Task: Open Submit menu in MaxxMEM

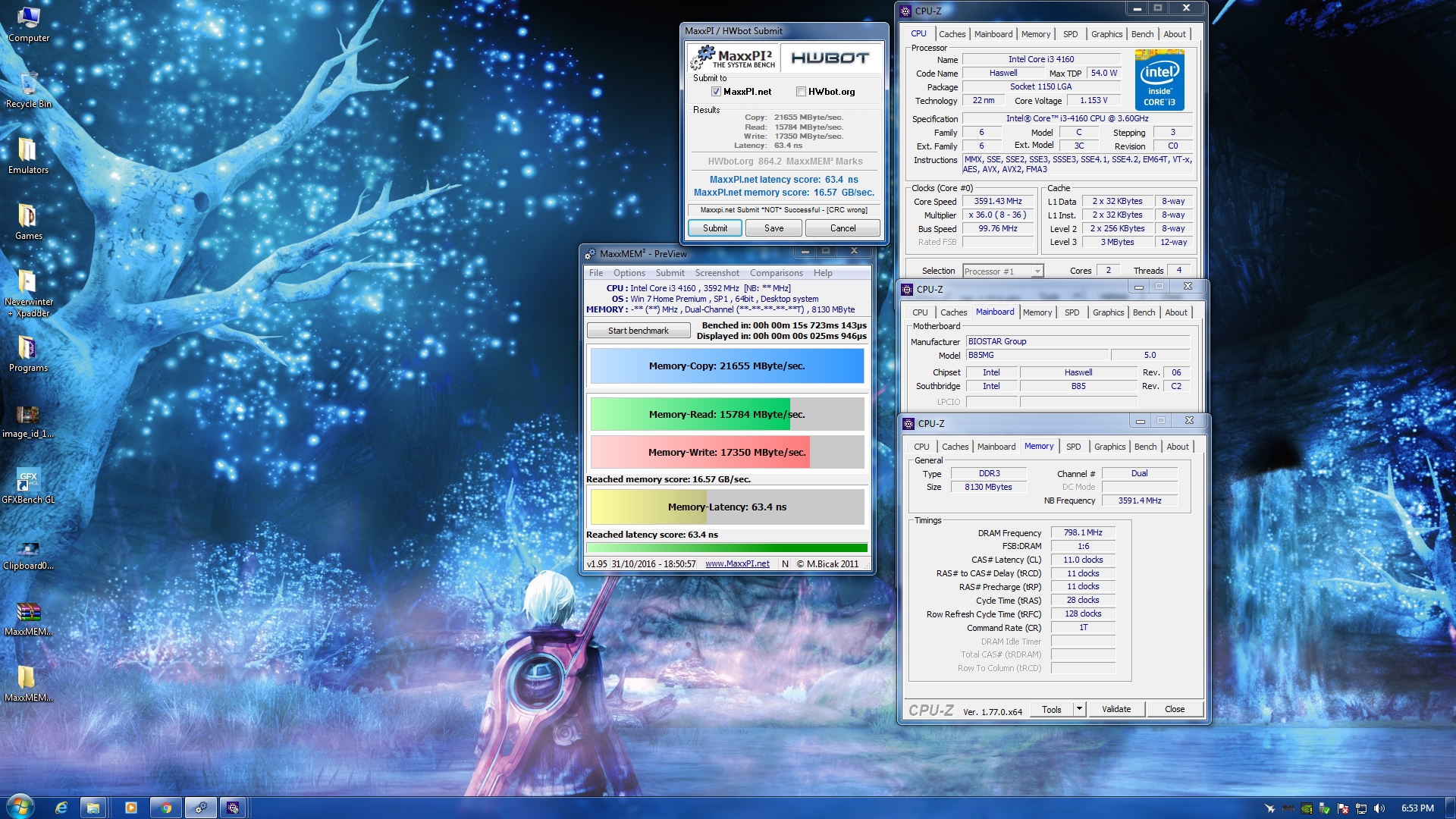Action: pyautogui.click(x=670, y=273)
